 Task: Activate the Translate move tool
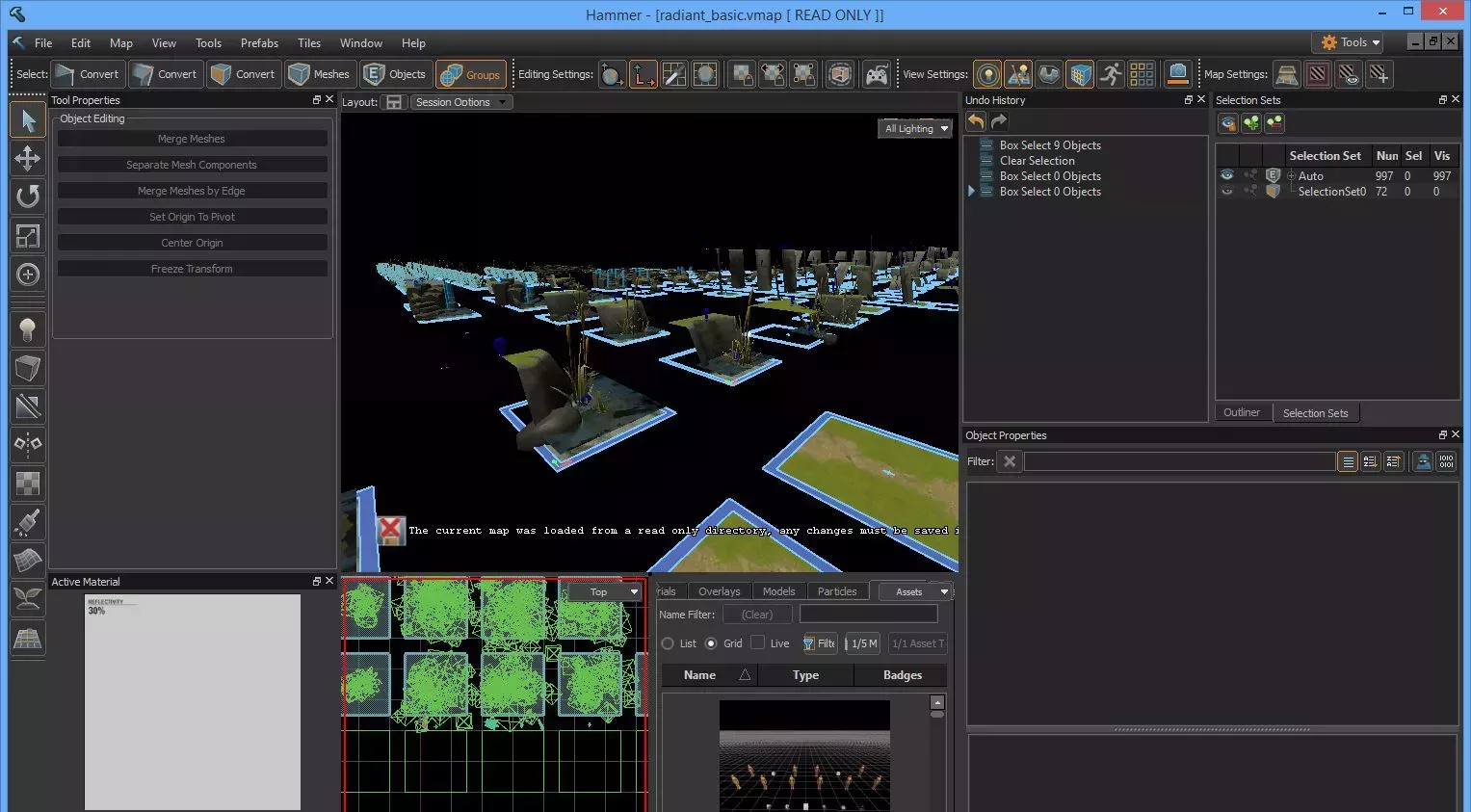click(x=28, y=158)
